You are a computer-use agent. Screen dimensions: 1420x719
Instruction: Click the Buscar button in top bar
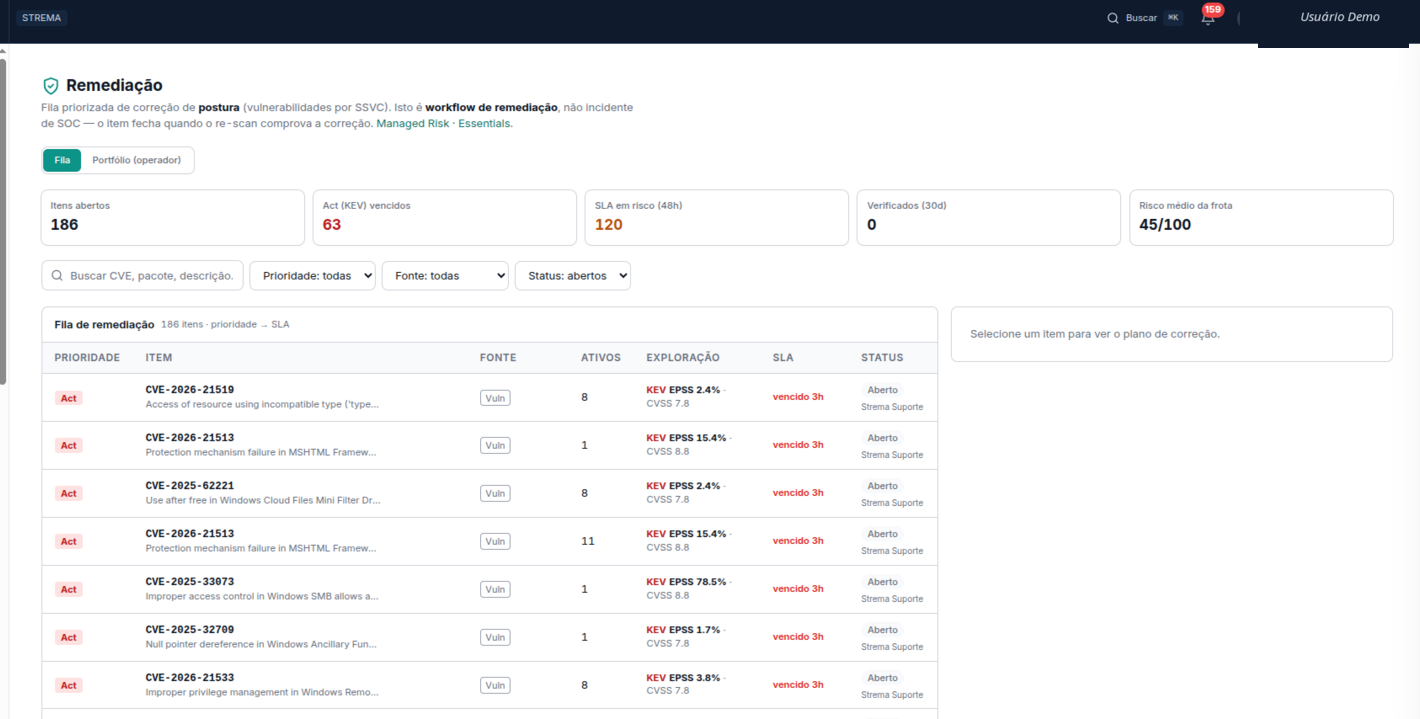click(x=1145, y=18)
